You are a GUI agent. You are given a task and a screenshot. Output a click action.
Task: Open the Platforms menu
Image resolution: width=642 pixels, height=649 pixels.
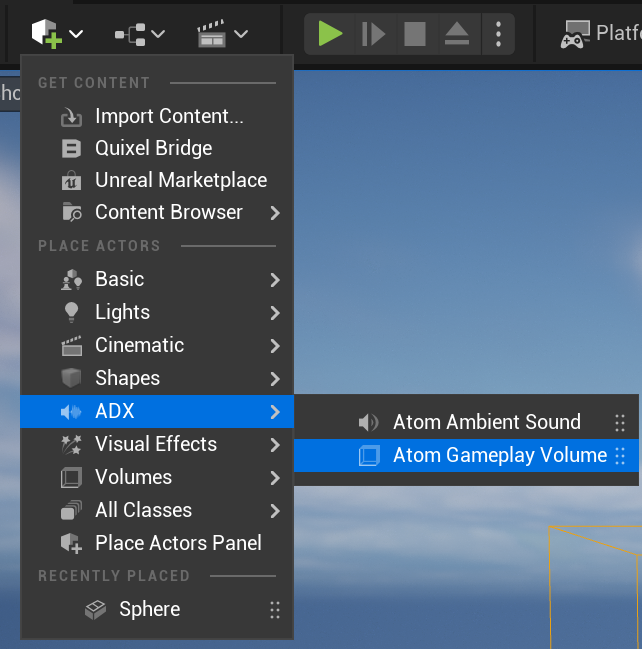coord(601,33)
